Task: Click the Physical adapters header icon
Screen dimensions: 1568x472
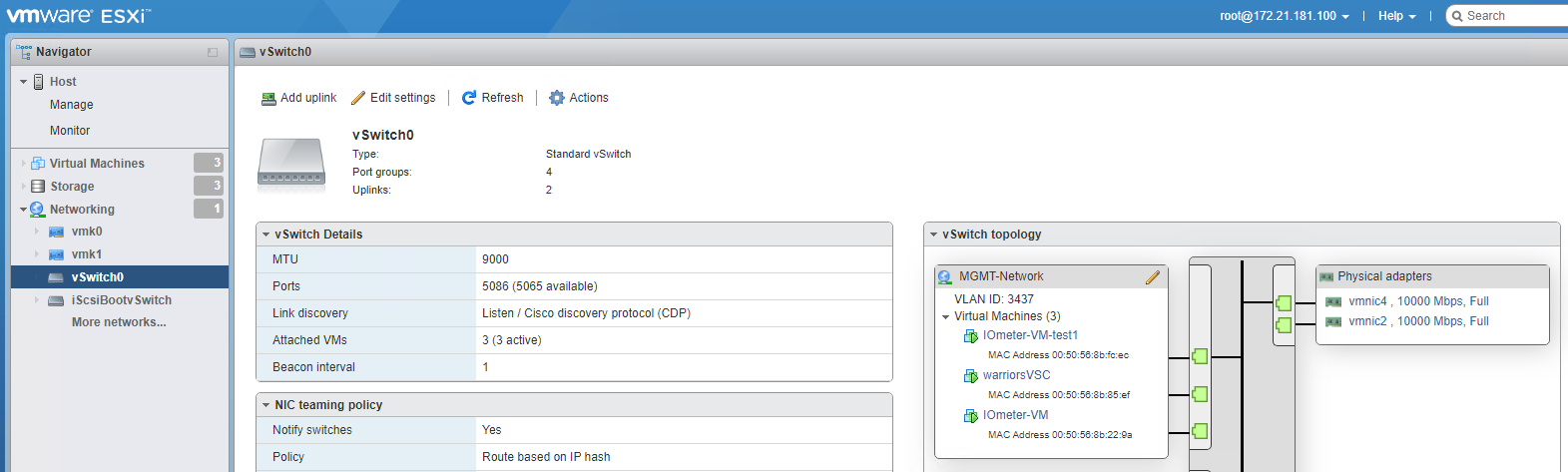Action: point(1326,277)
